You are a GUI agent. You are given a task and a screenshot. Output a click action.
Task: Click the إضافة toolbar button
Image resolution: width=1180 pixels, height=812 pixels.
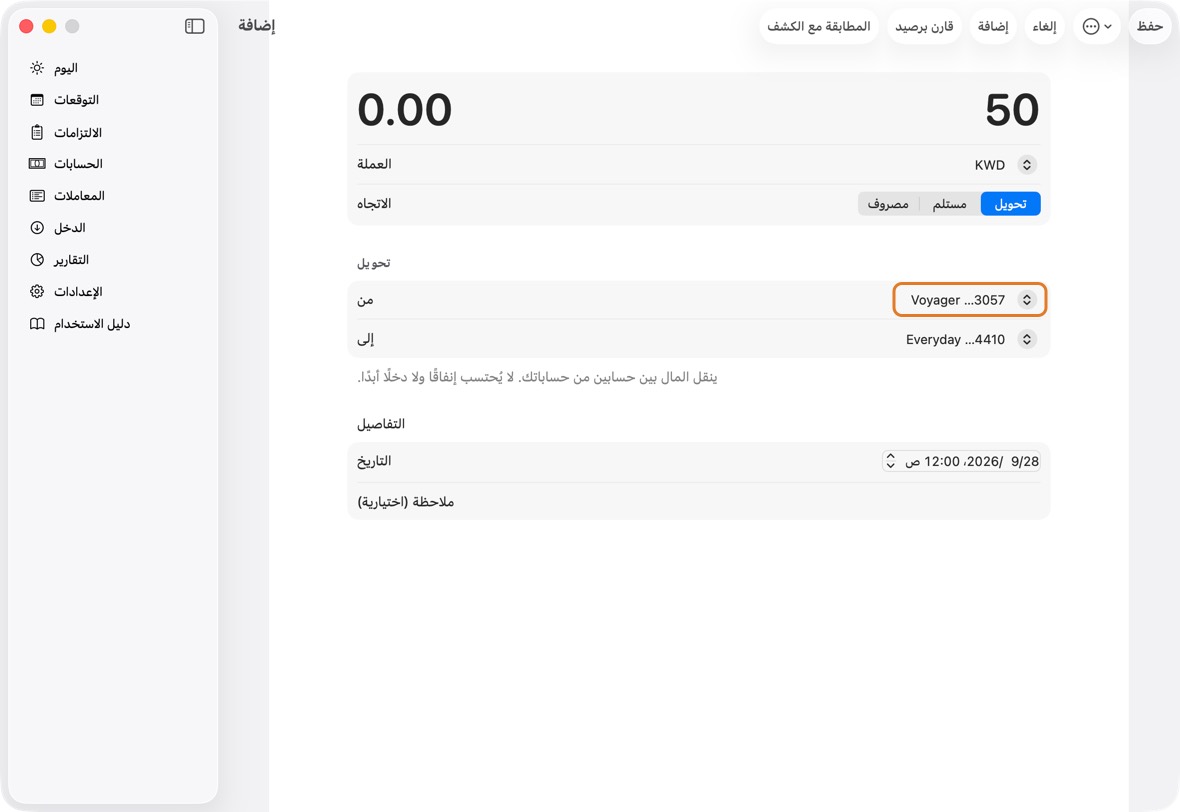[x=993, y=26]
